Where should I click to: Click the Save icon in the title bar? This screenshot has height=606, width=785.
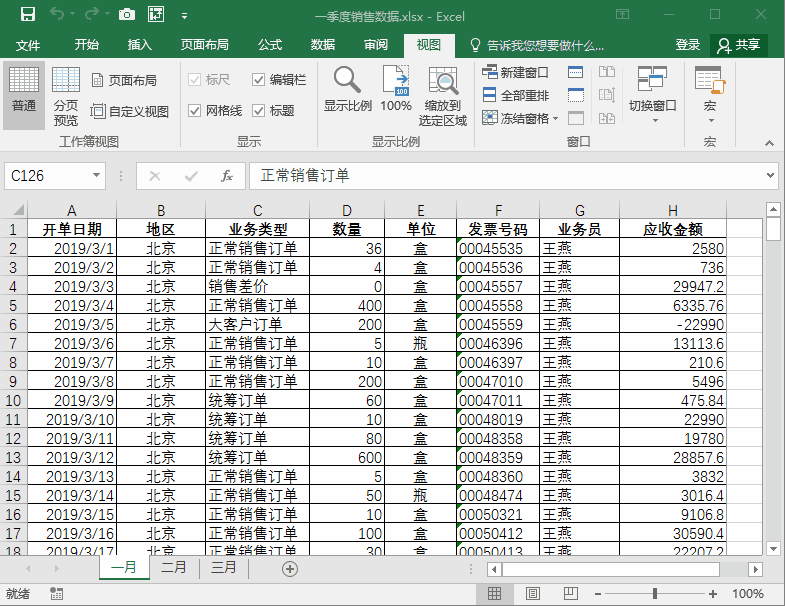[27, 15]
